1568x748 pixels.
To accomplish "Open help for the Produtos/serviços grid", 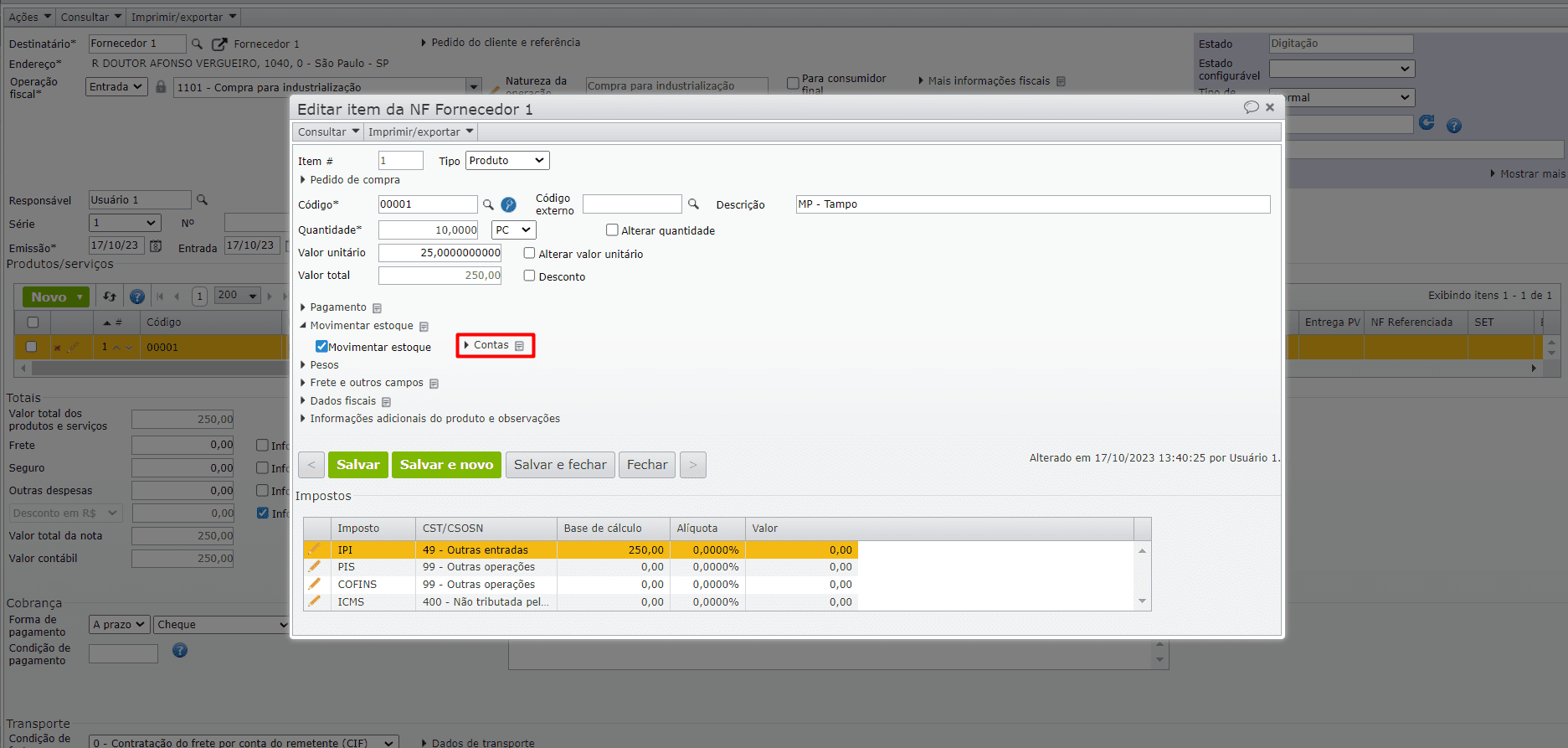I will (137, 297).
